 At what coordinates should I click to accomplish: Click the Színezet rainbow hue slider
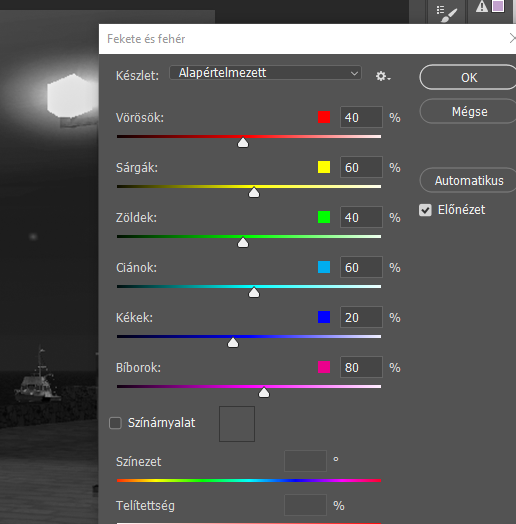coord(249,481)
